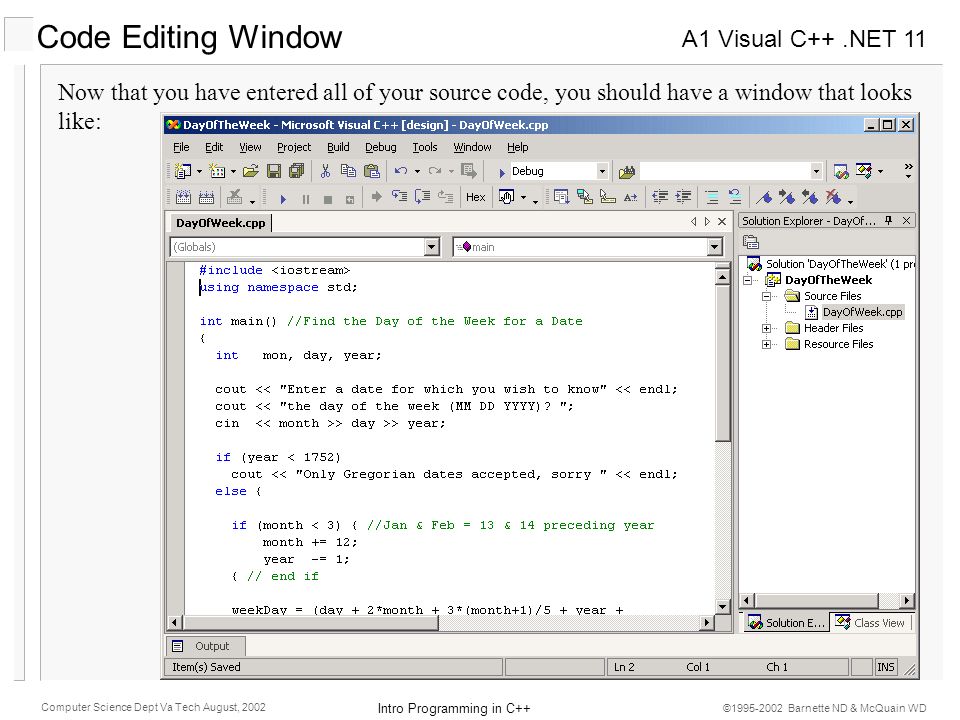Open the Build menu
The height and width of the screenshot is (720, 960).
[338, 147]
